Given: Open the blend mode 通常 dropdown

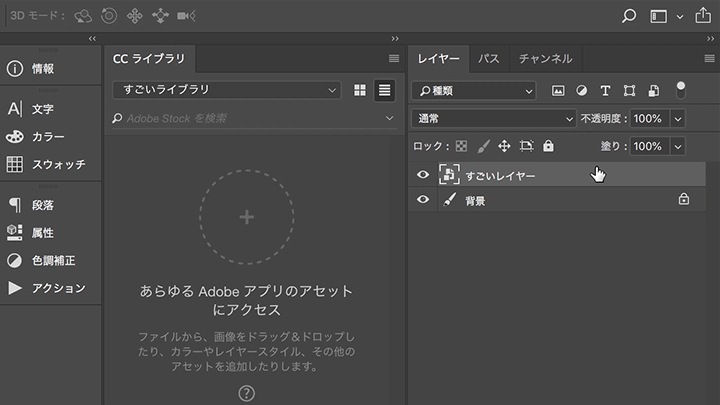Looking at the screenshot, I should click(x=494, y=119).
